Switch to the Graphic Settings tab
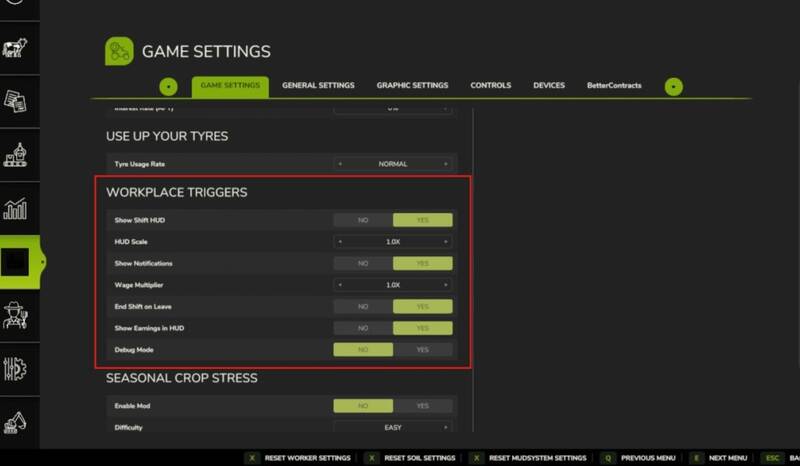Viewport: 800px width, 466px height. [412, 86]
